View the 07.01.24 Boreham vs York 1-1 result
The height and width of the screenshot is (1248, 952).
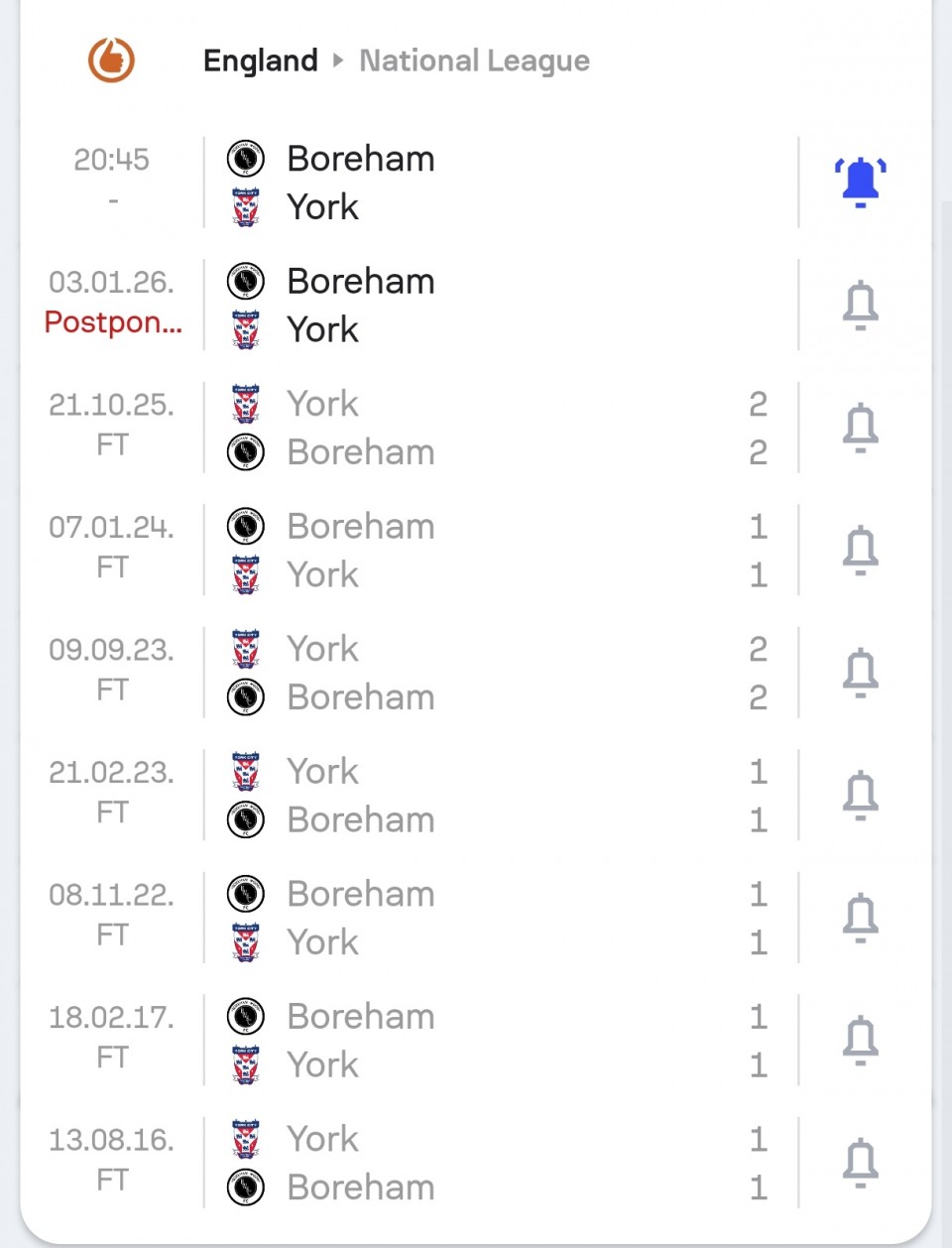(496, 550)
